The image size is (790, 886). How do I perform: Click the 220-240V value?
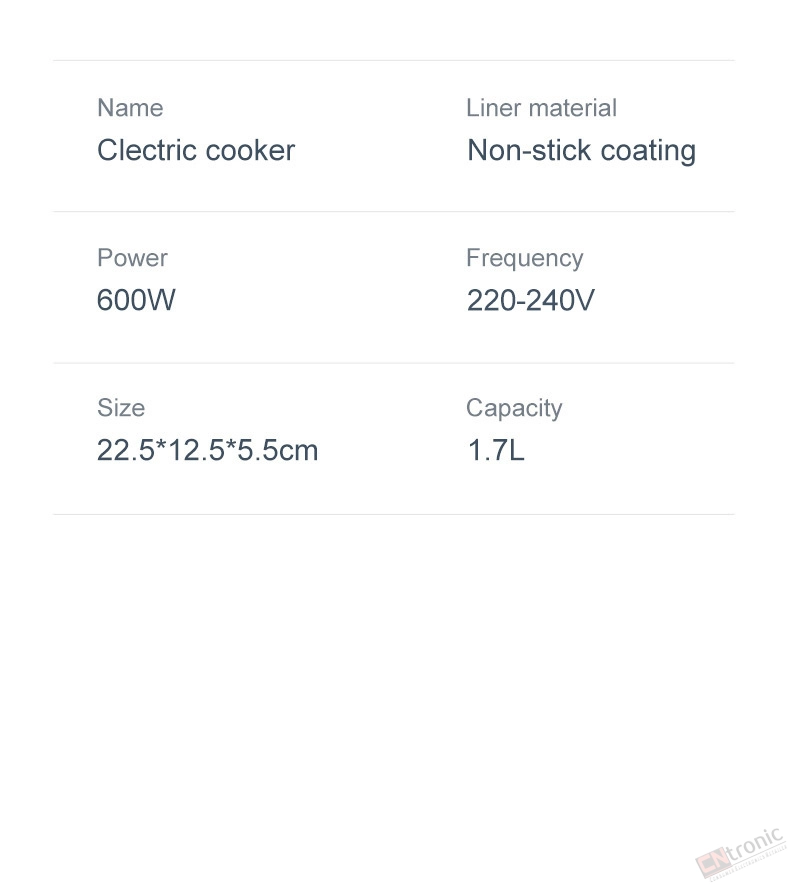pos(531,300)
